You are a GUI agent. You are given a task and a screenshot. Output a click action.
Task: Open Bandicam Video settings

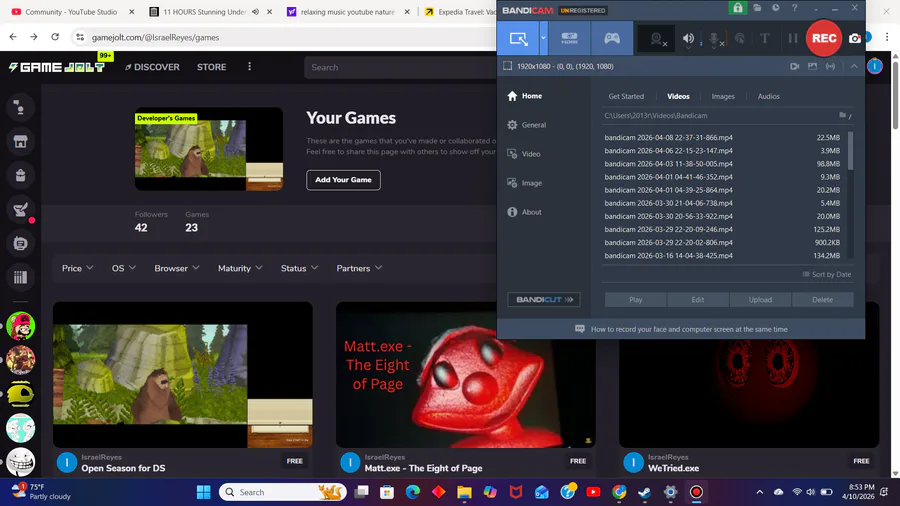pos(523,154)
